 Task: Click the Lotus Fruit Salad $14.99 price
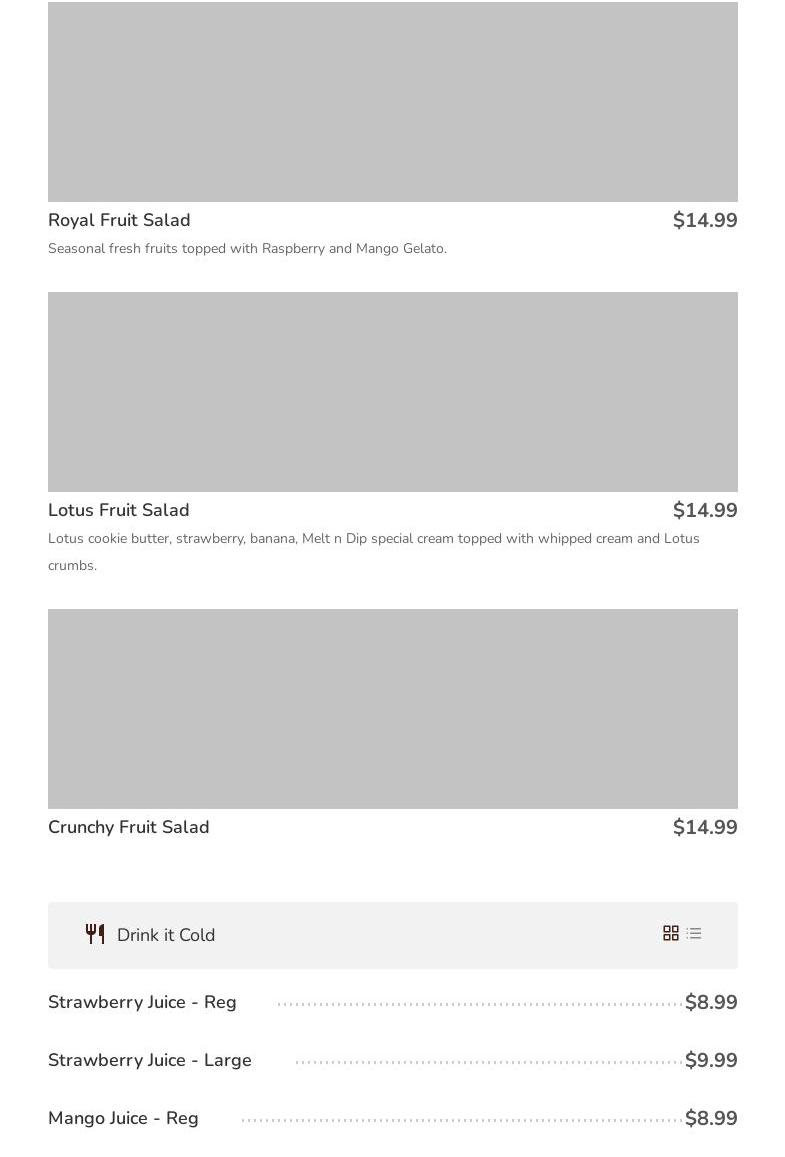coord(705,510)
